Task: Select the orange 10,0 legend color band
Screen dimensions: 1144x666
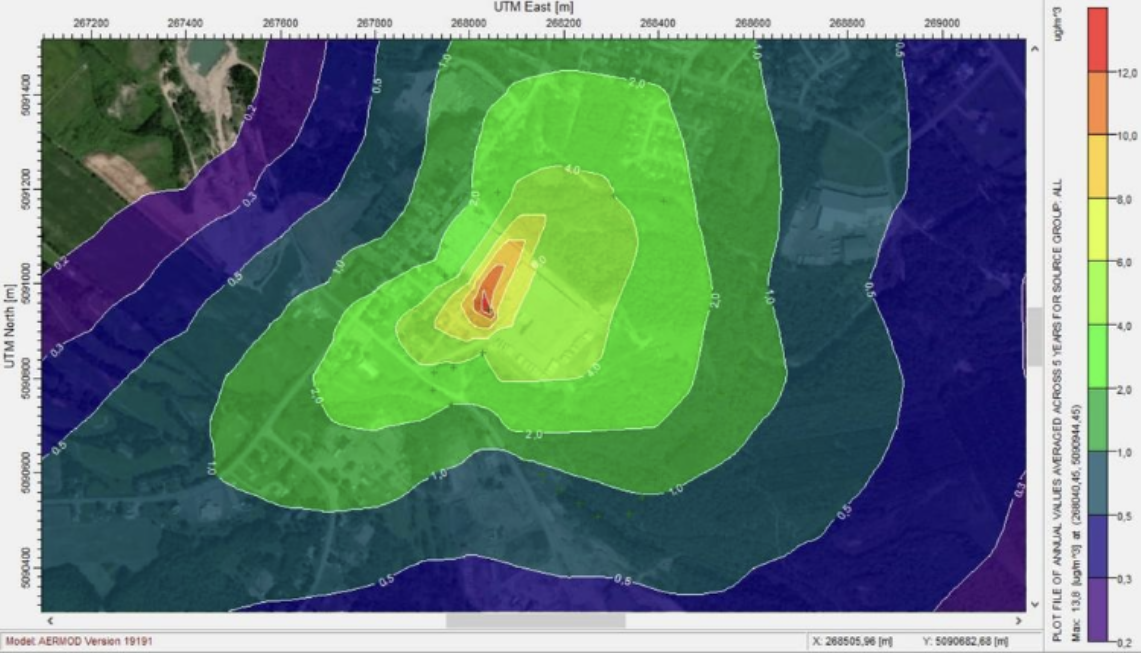Action: click(1098, 104)
